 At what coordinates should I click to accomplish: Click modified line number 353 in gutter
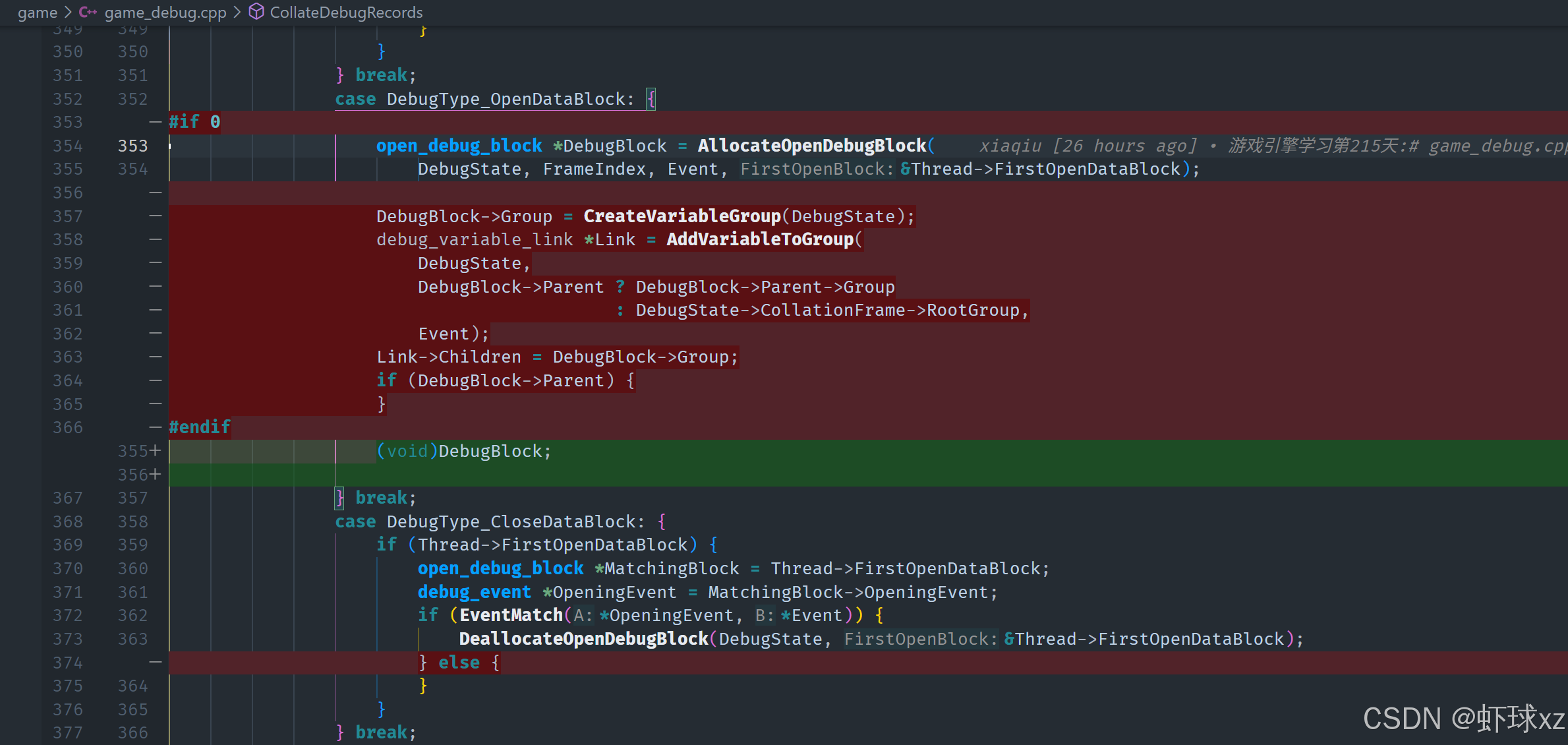pyautogui.click(x=132, y=146)
